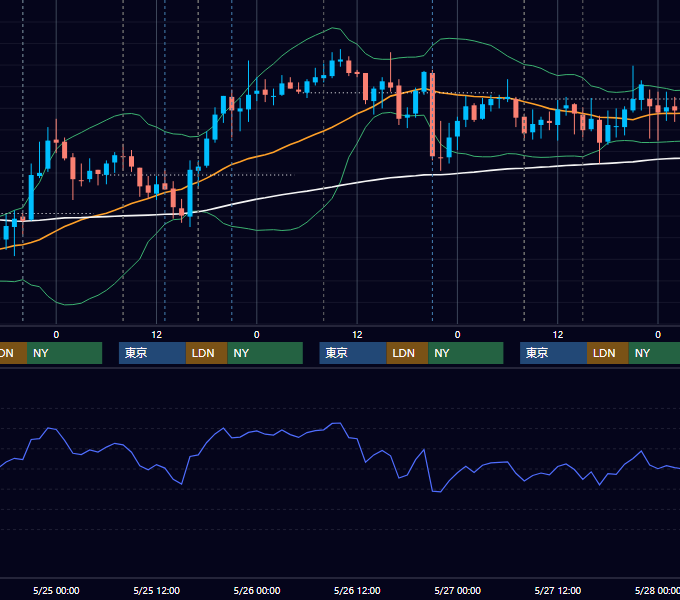
Task: Select the NY session block spanning 5/27 00:00
Action: click(466, 353)
